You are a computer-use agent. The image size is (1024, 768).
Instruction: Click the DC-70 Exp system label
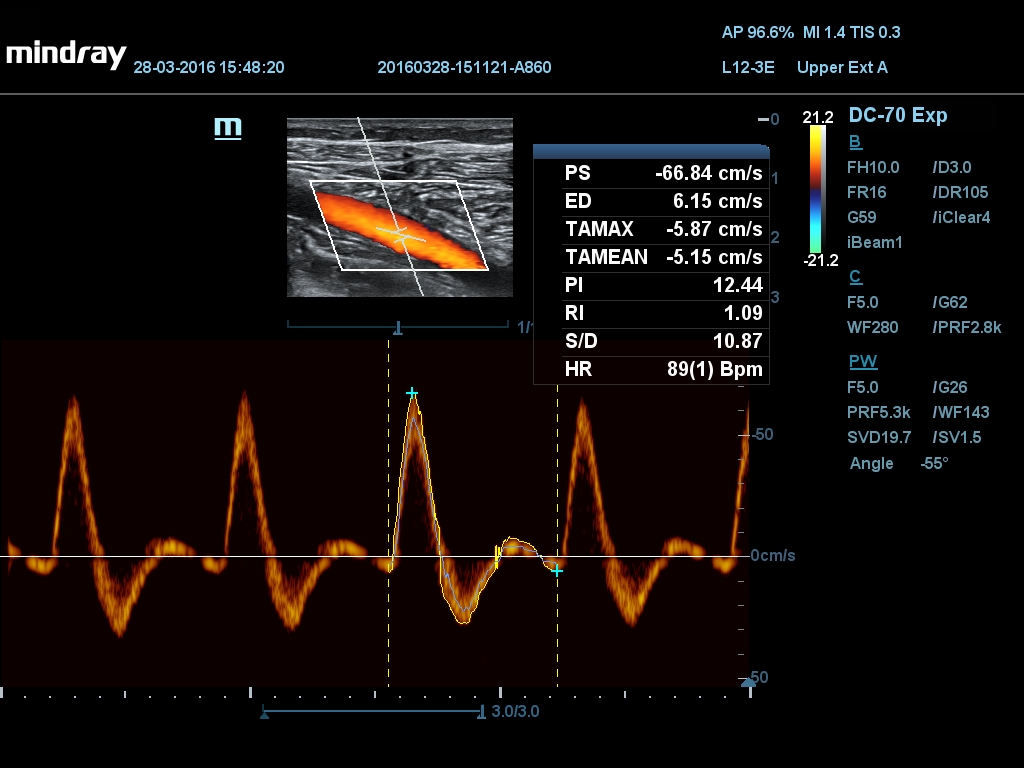point(898,115)
